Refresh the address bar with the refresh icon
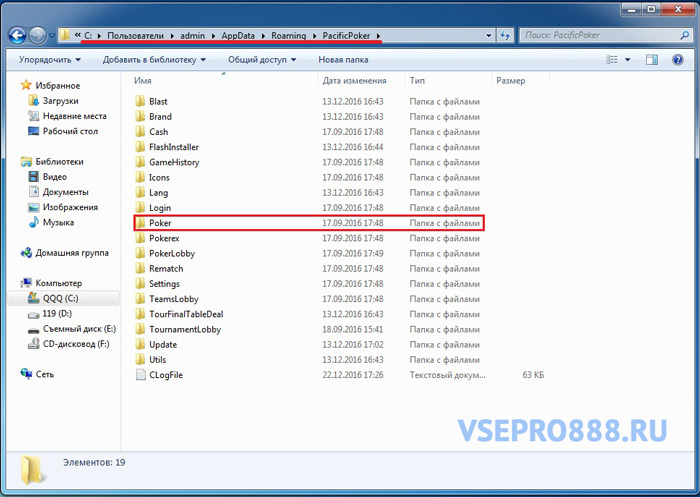Viewport: 700px width, 497px height. pos(505,35)
